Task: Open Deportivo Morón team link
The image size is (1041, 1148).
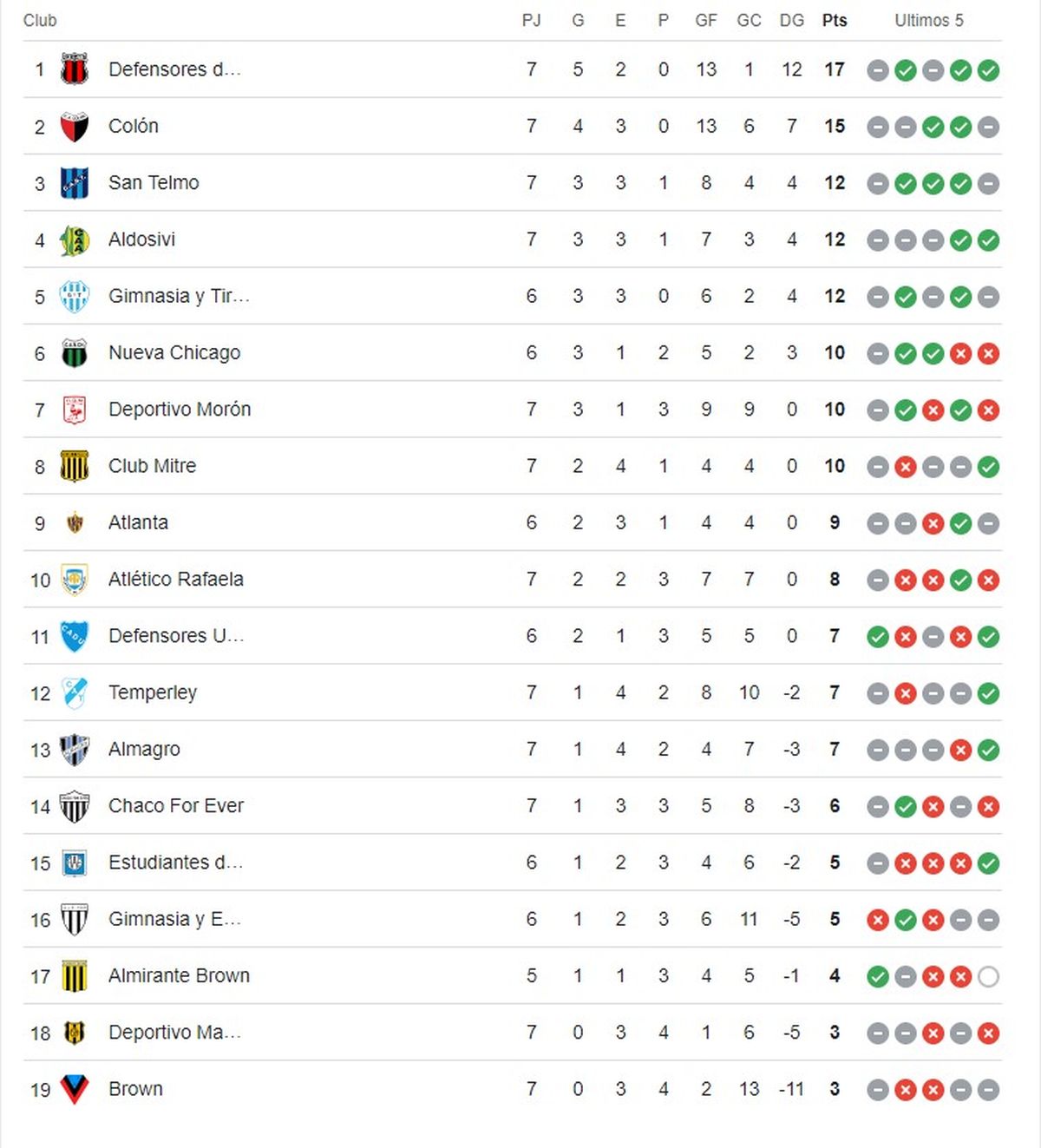Action: click(x=179, y=410)
